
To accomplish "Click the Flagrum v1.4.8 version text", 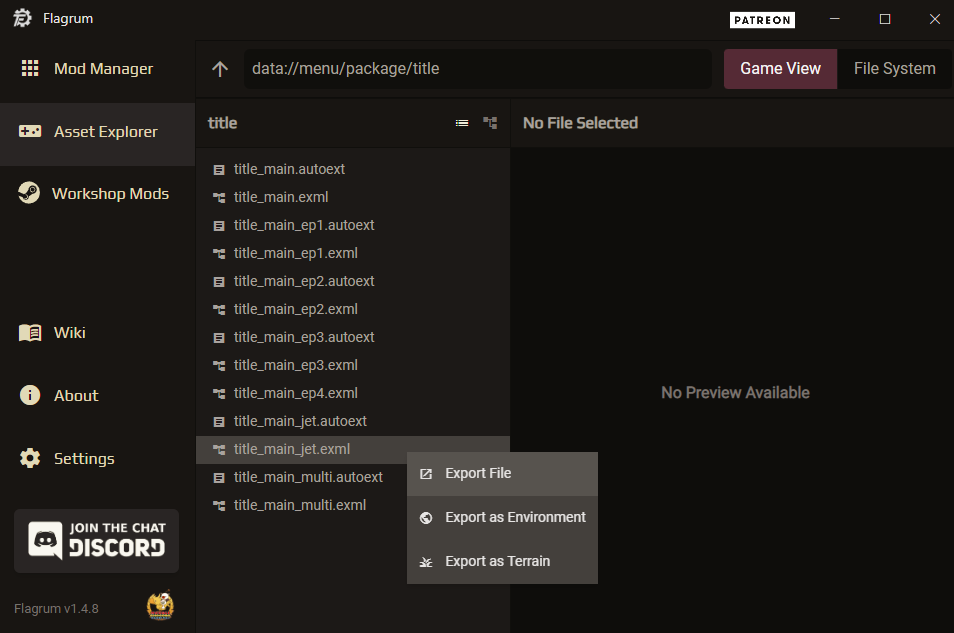I will (56, 609).
